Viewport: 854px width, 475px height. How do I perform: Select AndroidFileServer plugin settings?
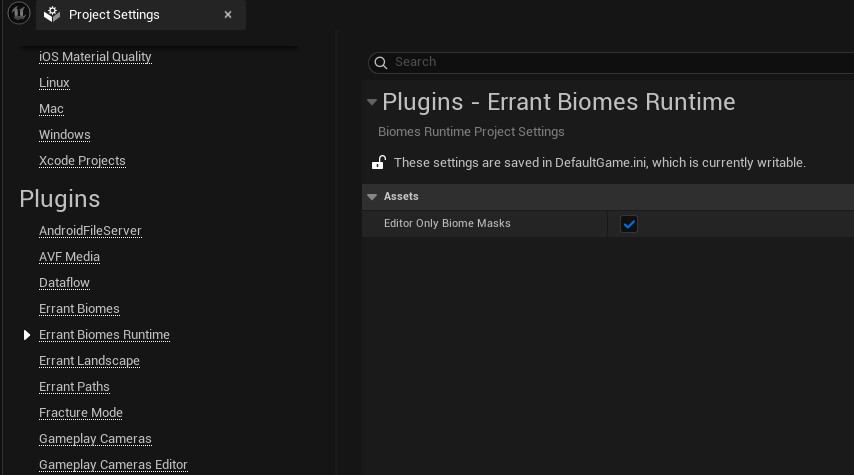(x=90, y=231)
